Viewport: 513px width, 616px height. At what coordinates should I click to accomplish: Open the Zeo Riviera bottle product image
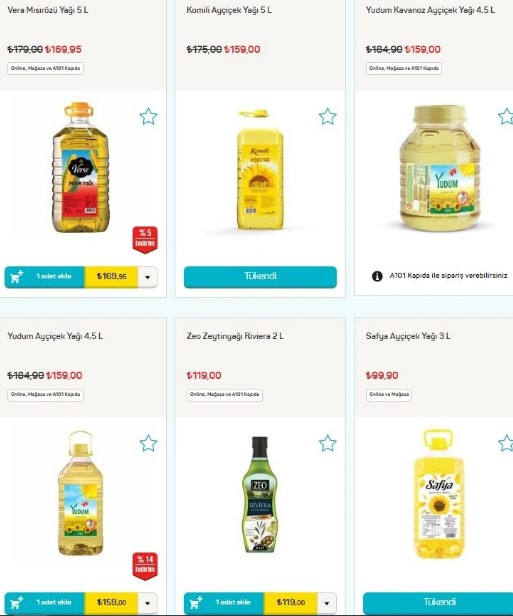259,495
